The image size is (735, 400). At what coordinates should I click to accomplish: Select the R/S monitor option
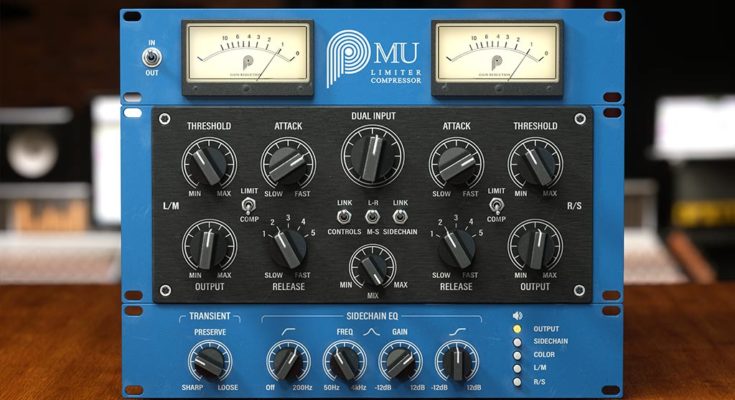click(x=516, y=381)
